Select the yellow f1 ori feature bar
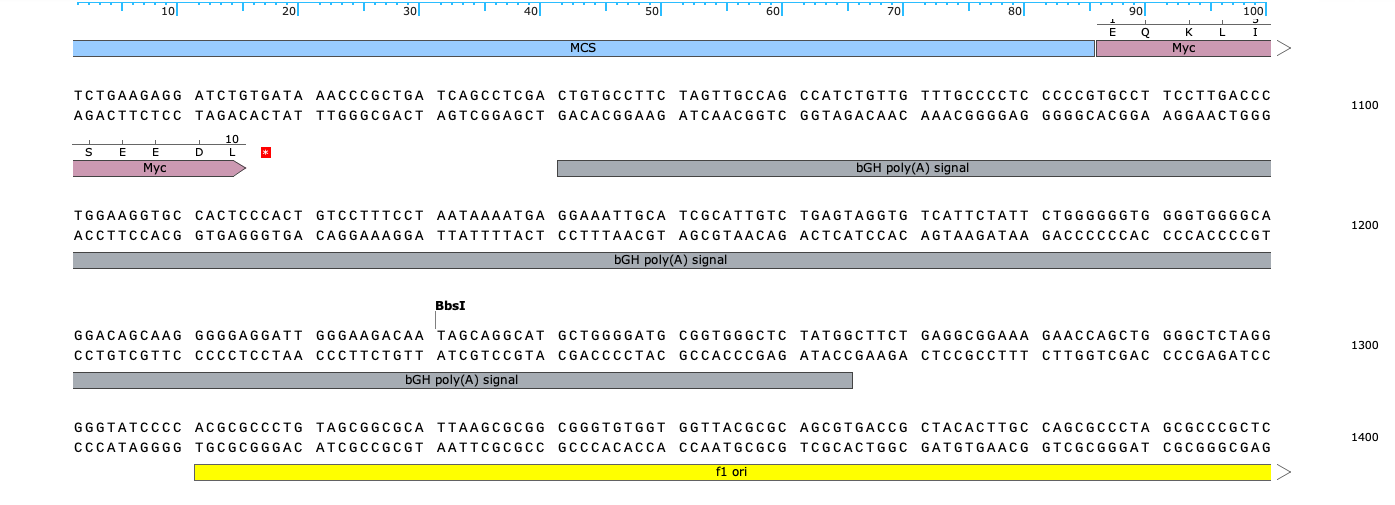The image size is (1395, 505). pos(731,472)
